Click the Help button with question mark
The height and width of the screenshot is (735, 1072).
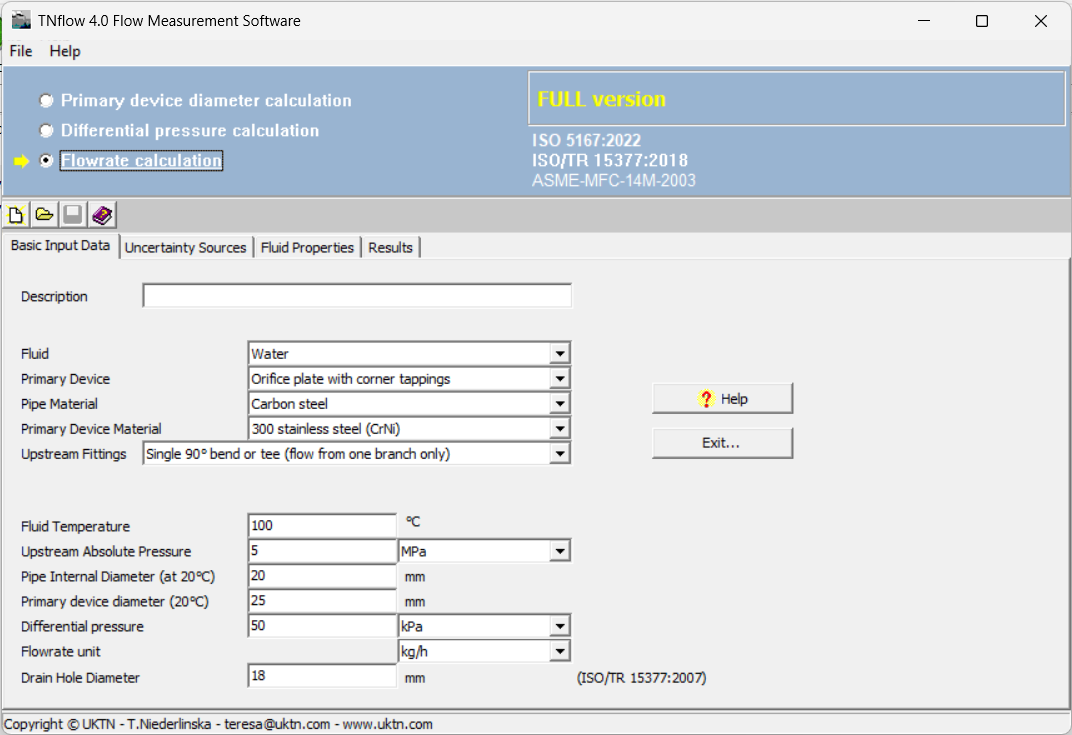point(722,399)
